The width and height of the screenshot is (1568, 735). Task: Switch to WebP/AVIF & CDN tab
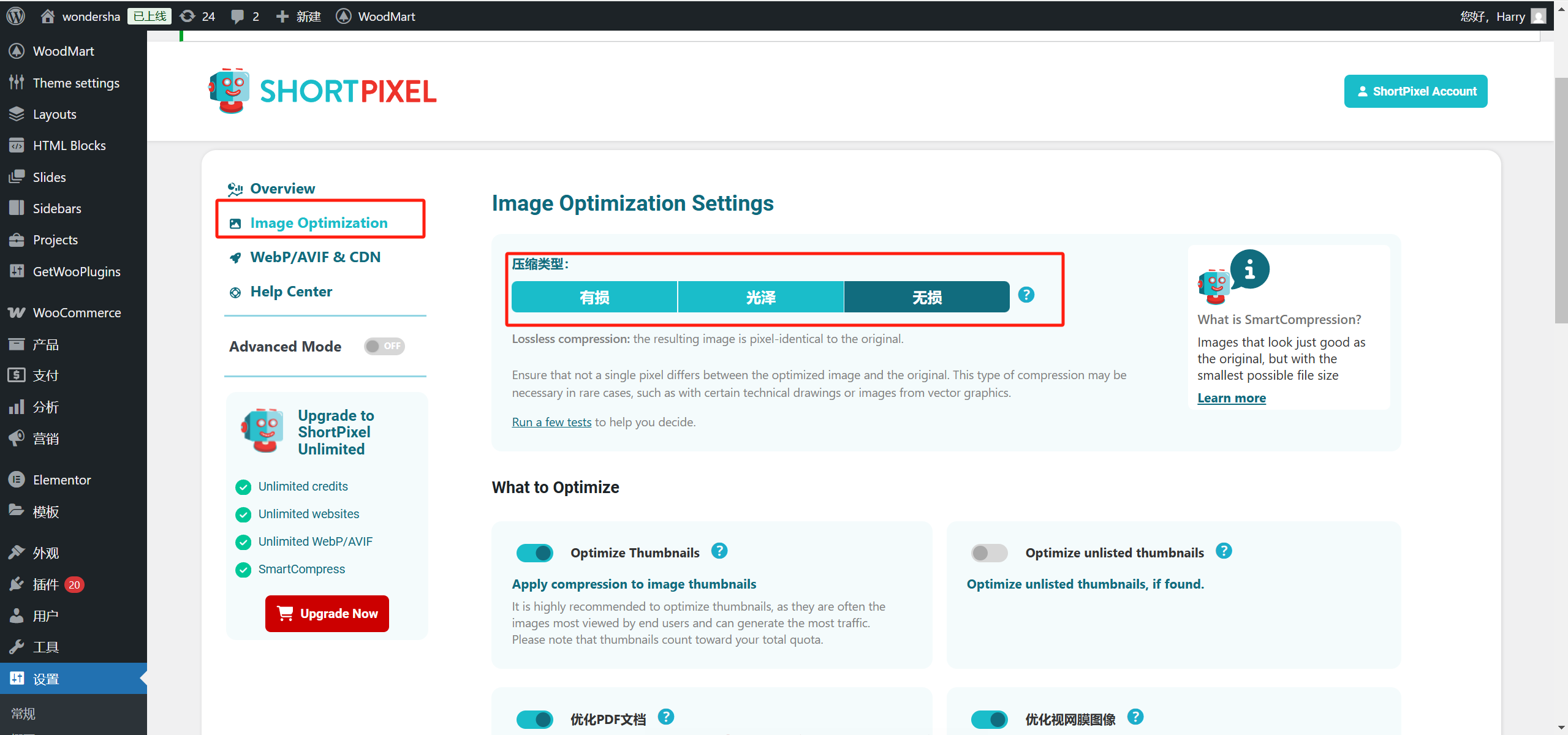pos(315,257)
